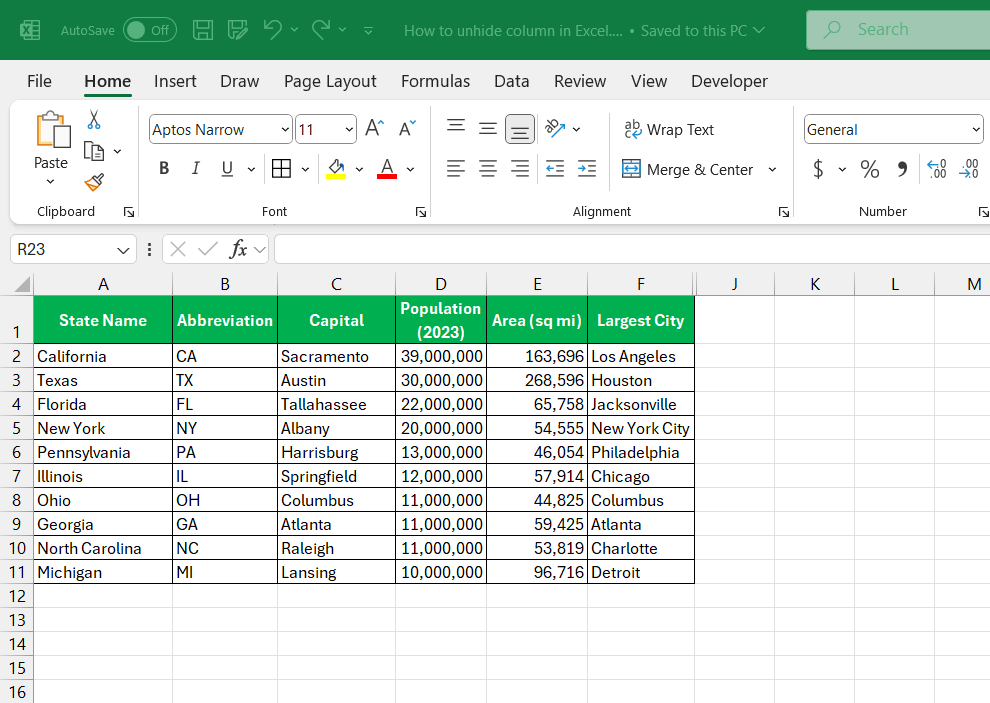Apply Percent Style

click(869, 169)
